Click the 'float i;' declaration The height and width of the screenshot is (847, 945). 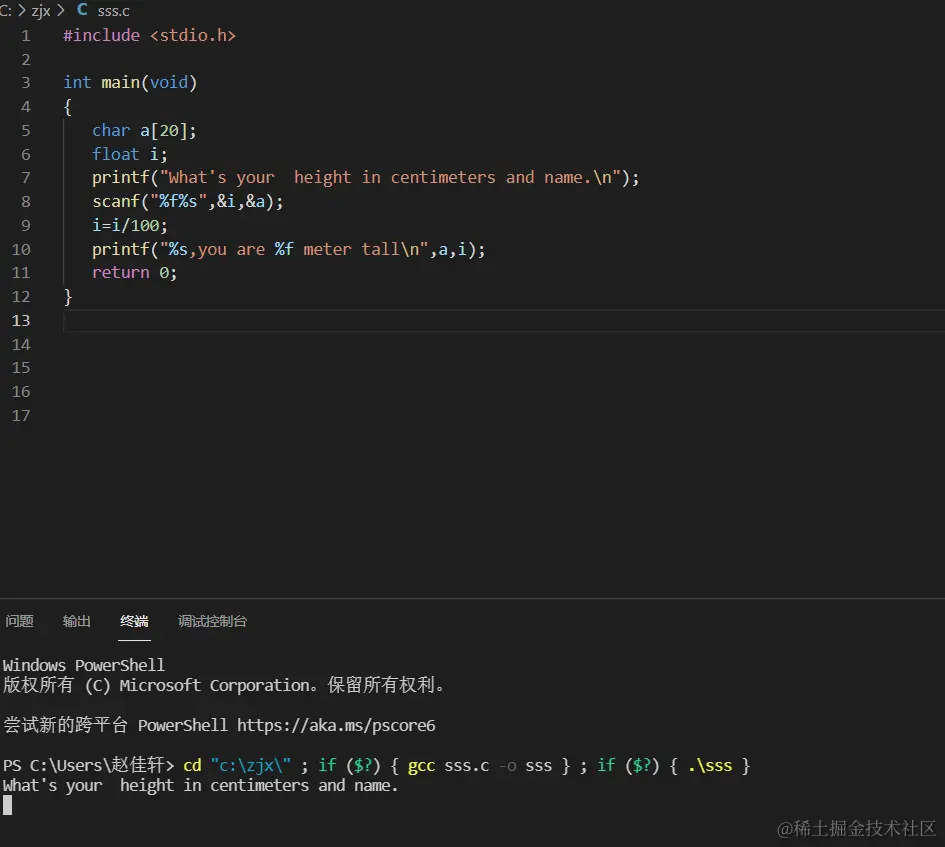coord(130,154)
